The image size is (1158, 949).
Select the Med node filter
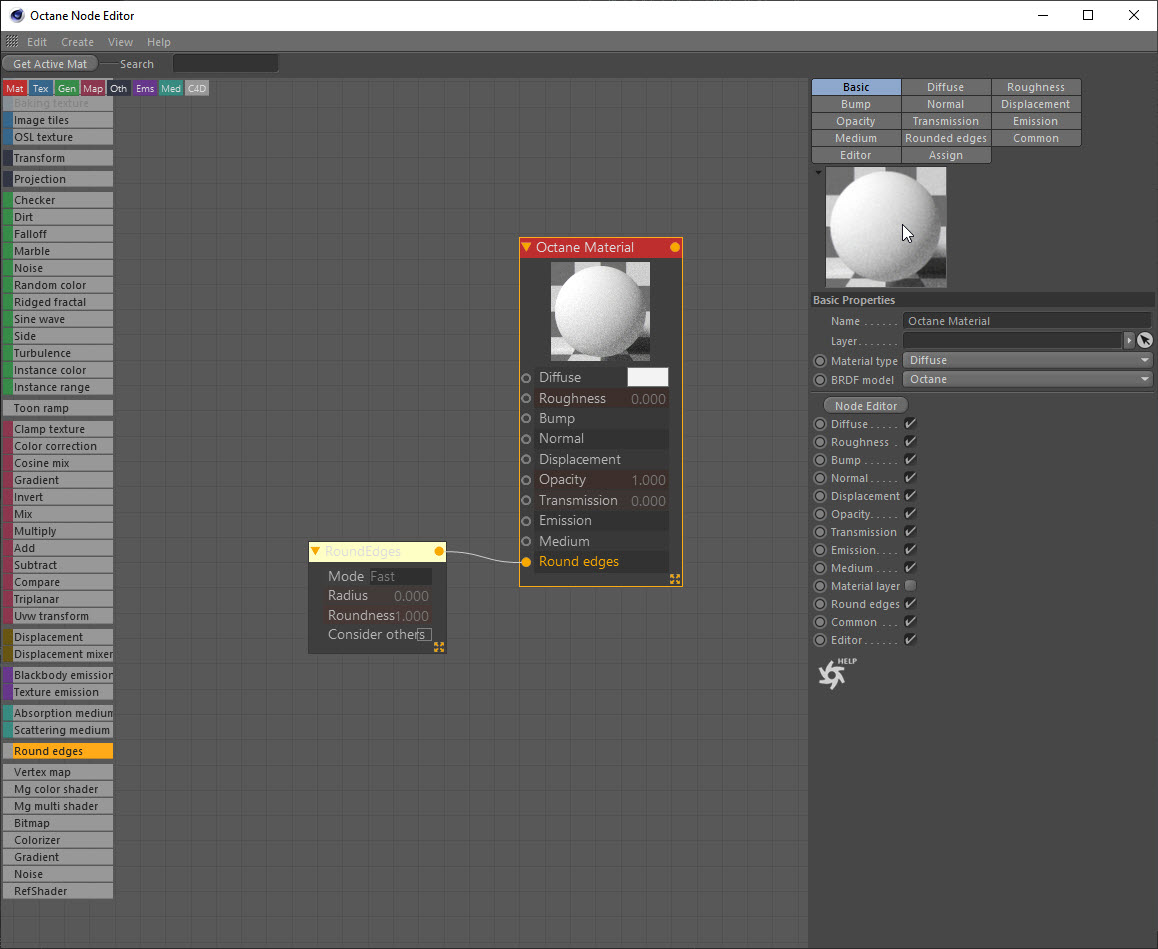(x=171, y=89)
